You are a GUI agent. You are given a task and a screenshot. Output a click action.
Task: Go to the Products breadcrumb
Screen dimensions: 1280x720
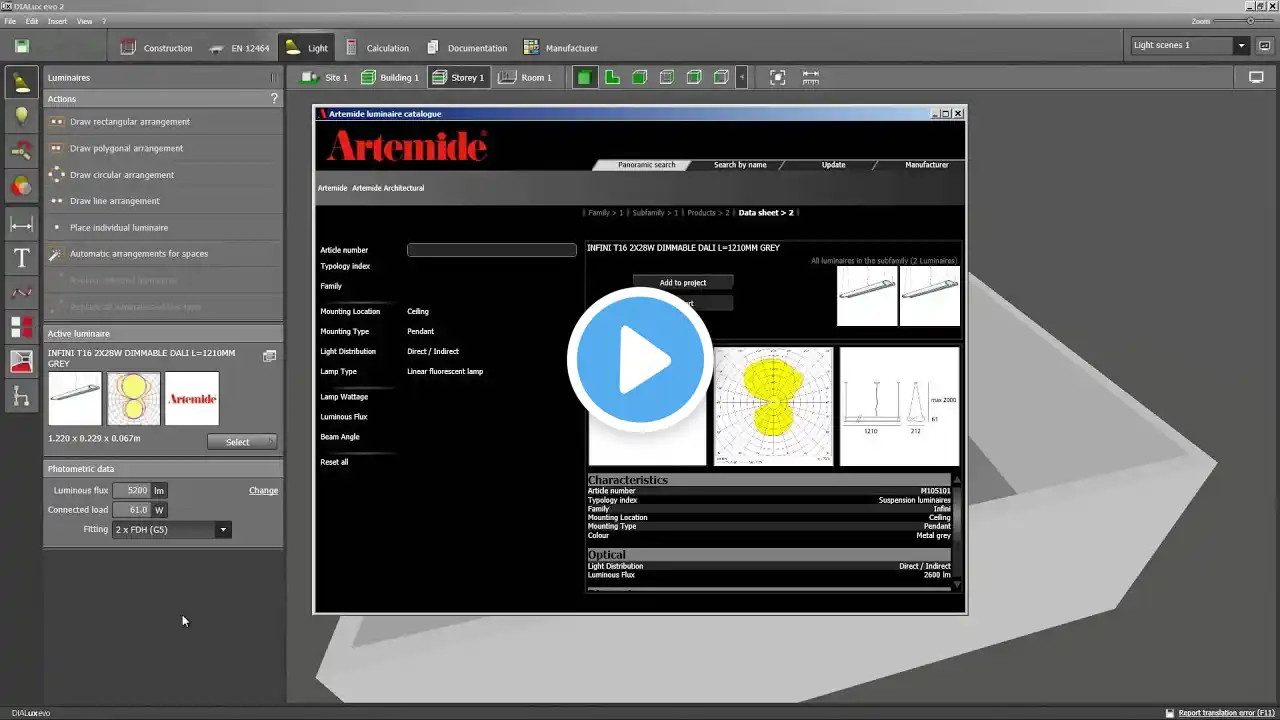(x=708, y=213)
